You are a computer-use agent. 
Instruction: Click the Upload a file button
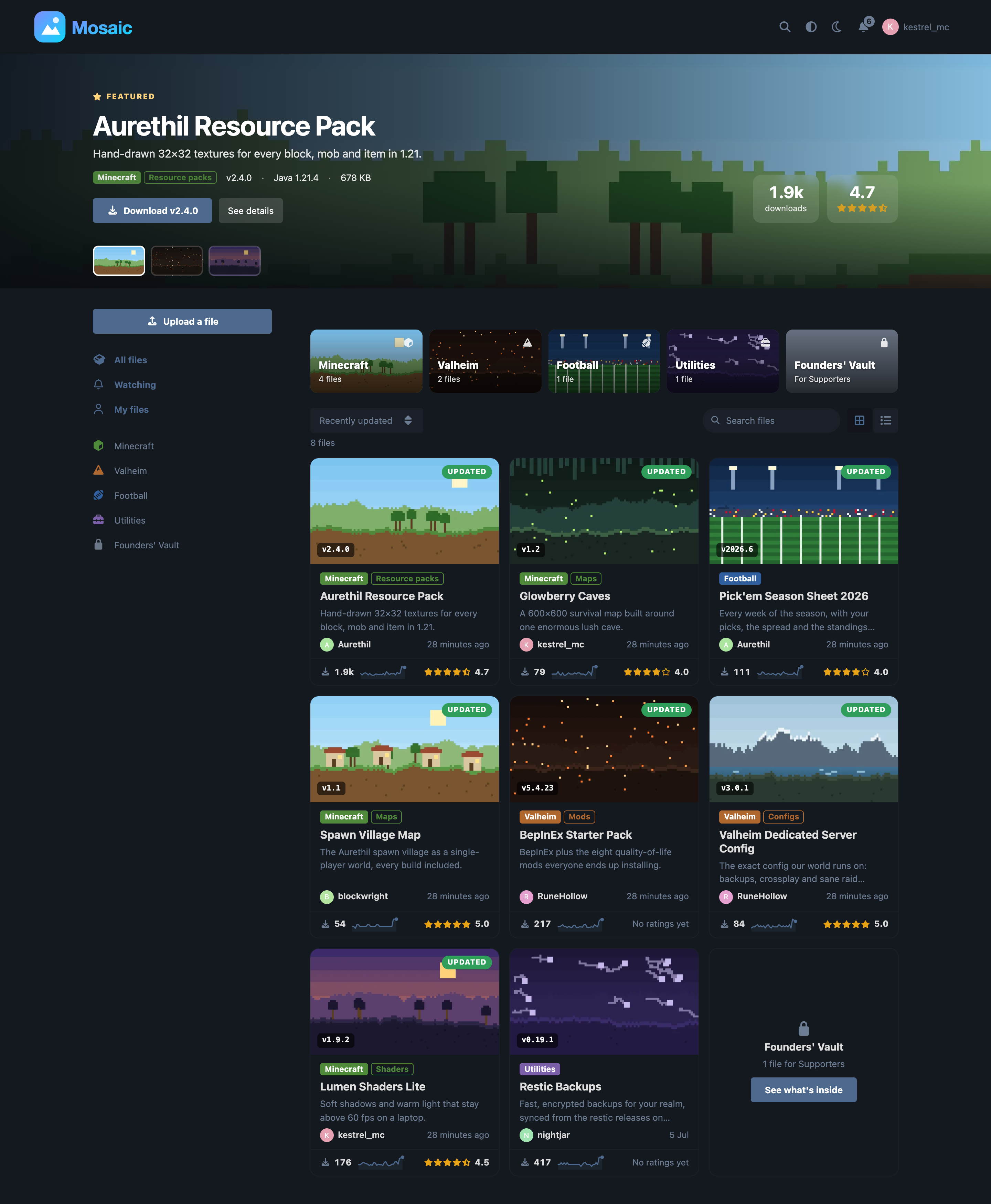pos(182,321)
